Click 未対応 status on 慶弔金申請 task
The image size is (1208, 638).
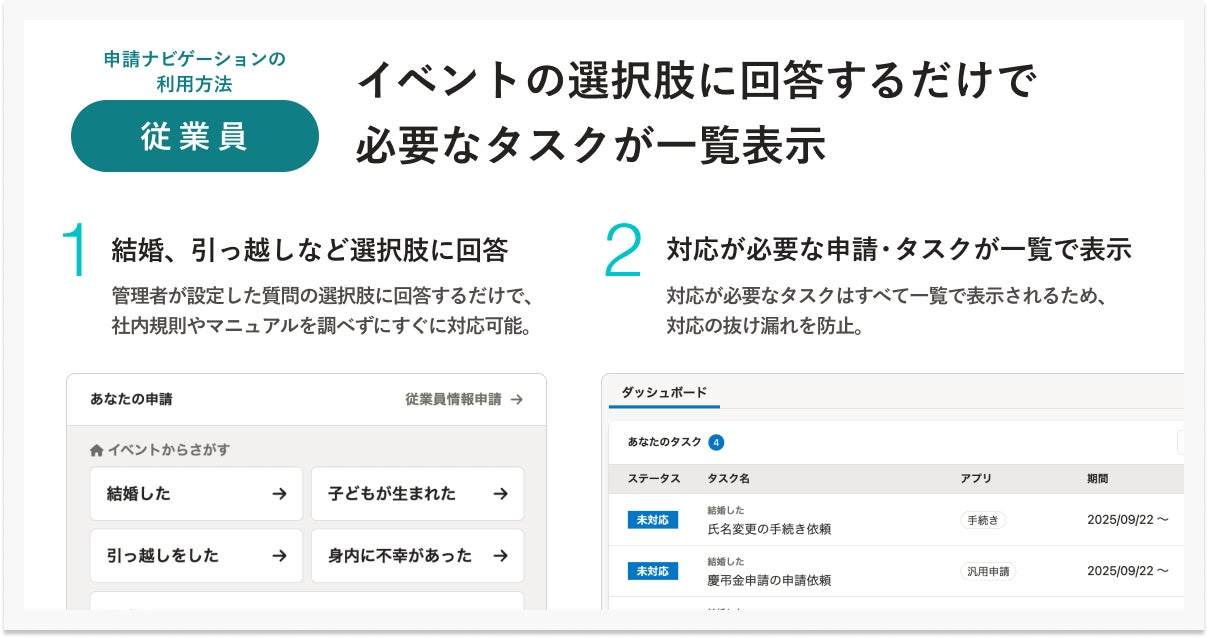pyautogui.click(x=652, y=572)
